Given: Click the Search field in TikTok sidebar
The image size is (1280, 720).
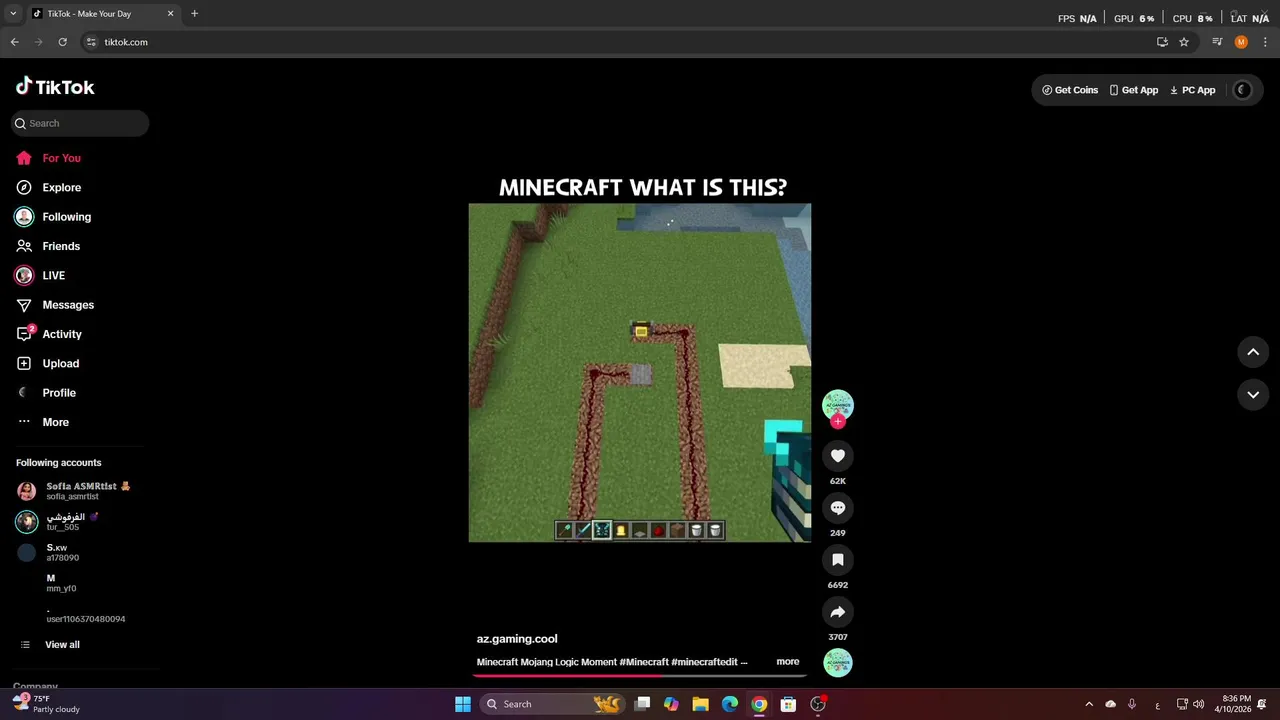Looking at the screenshot, I should click(x=80, y=123).
